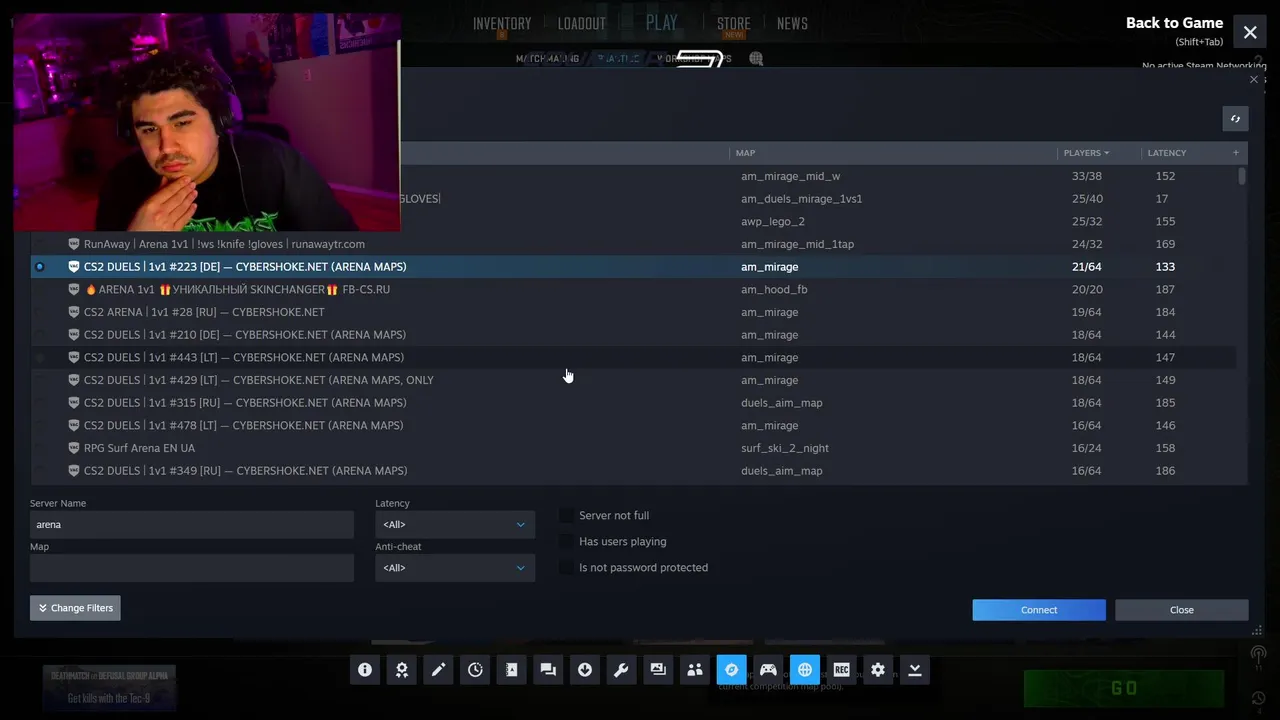Screen dimensions: 1280x720
Task: Open the playtime clock icon
Action: (475, 670)
